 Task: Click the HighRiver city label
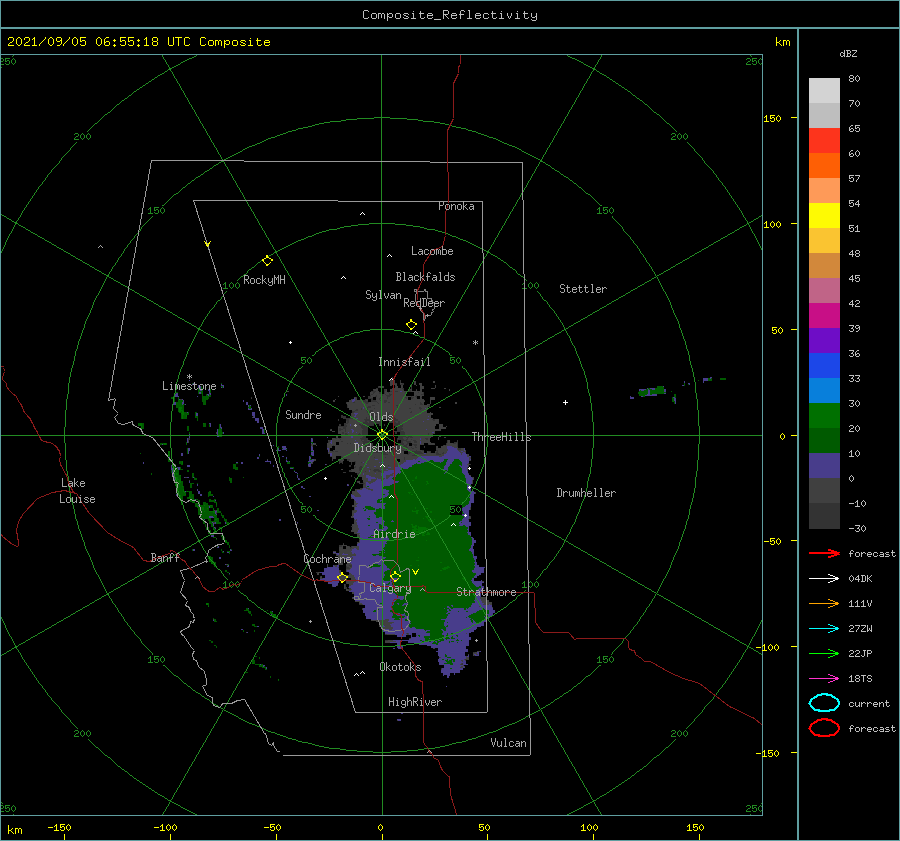[x=415, y=702]
